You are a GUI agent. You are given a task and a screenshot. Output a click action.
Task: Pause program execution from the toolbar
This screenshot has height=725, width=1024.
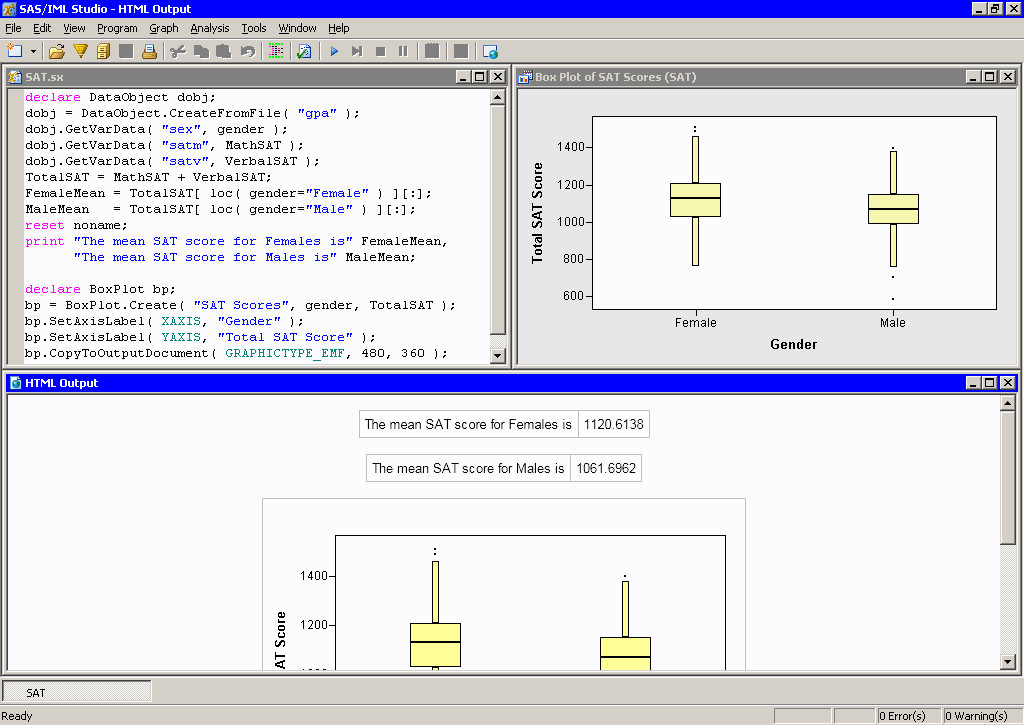[x=403, y=51]
